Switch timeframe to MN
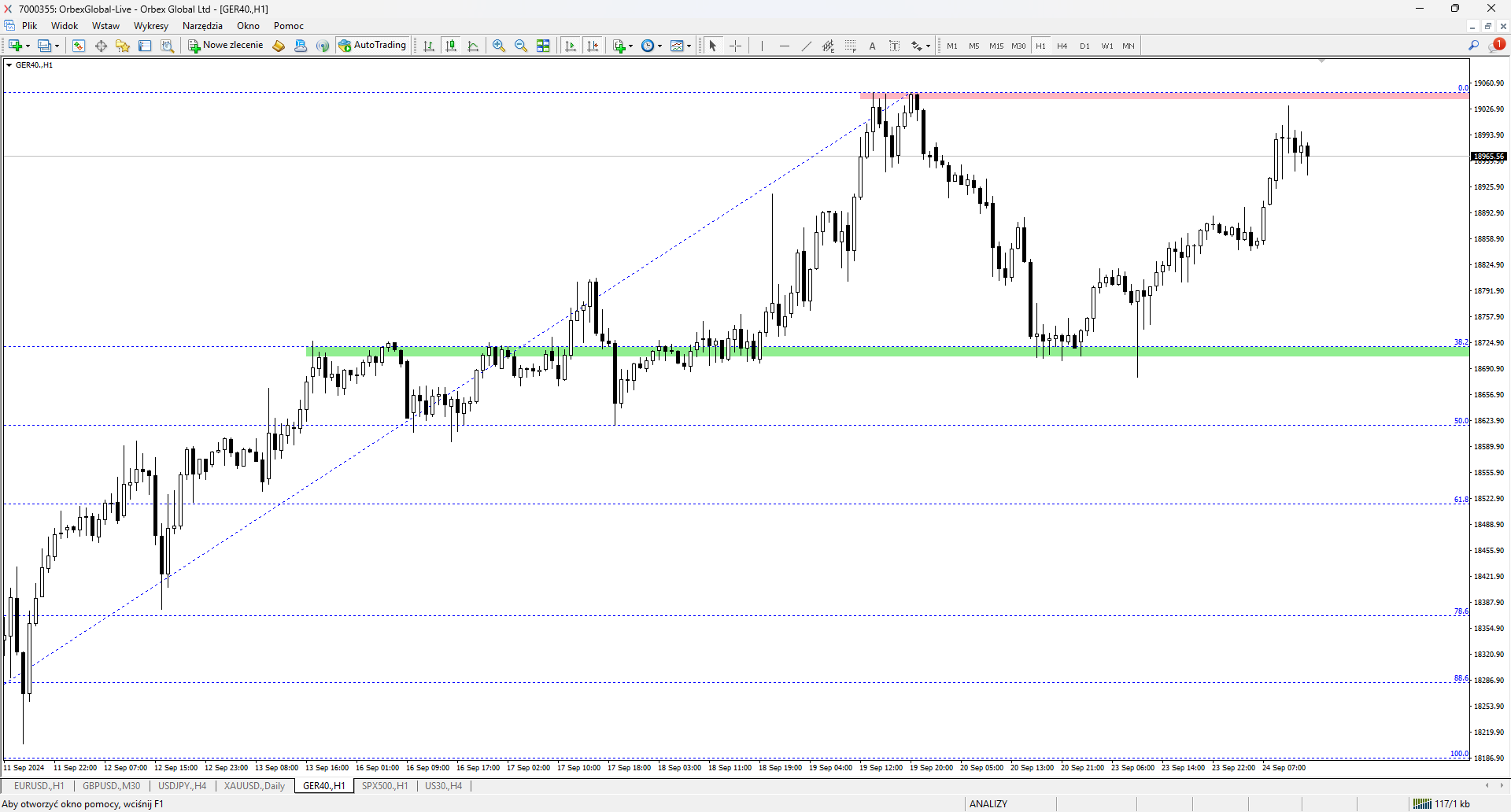This screenshot has width=1511, height=812. point(1129,46)
